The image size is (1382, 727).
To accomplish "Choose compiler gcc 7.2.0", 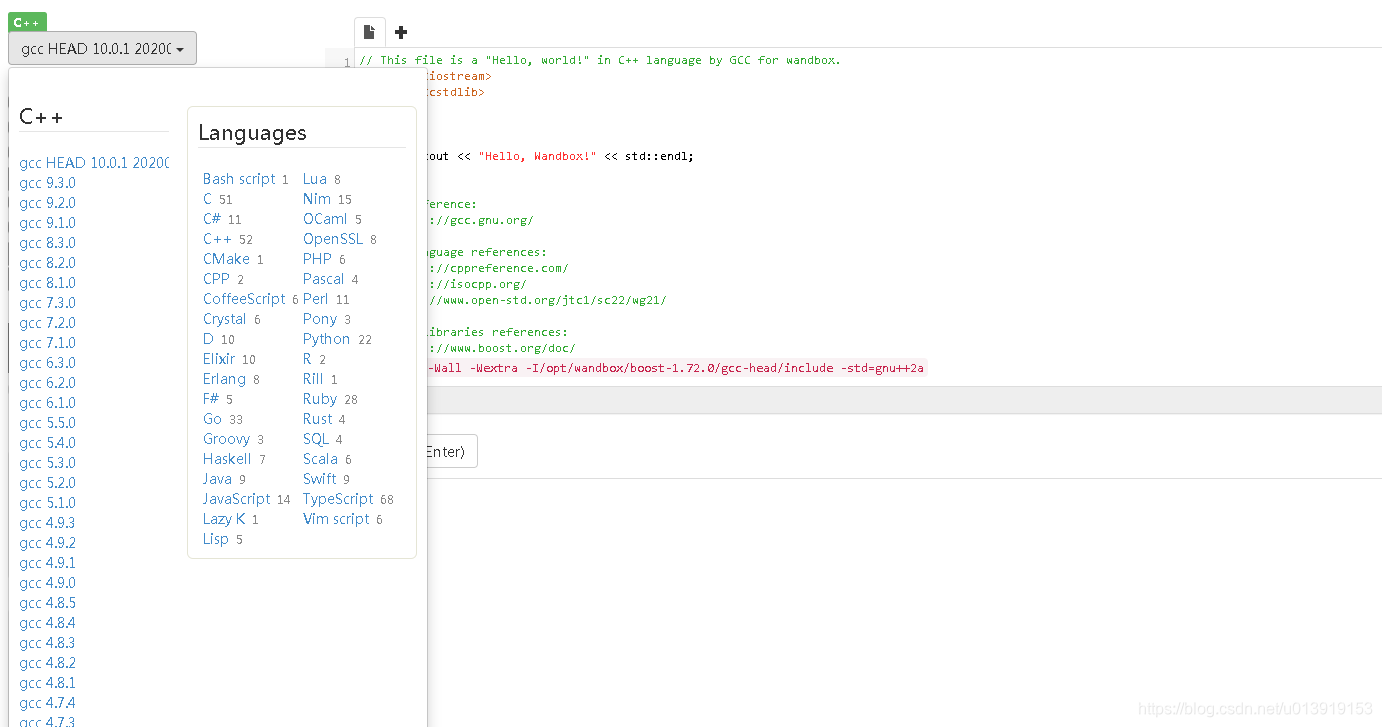I will tap(47, 323).
